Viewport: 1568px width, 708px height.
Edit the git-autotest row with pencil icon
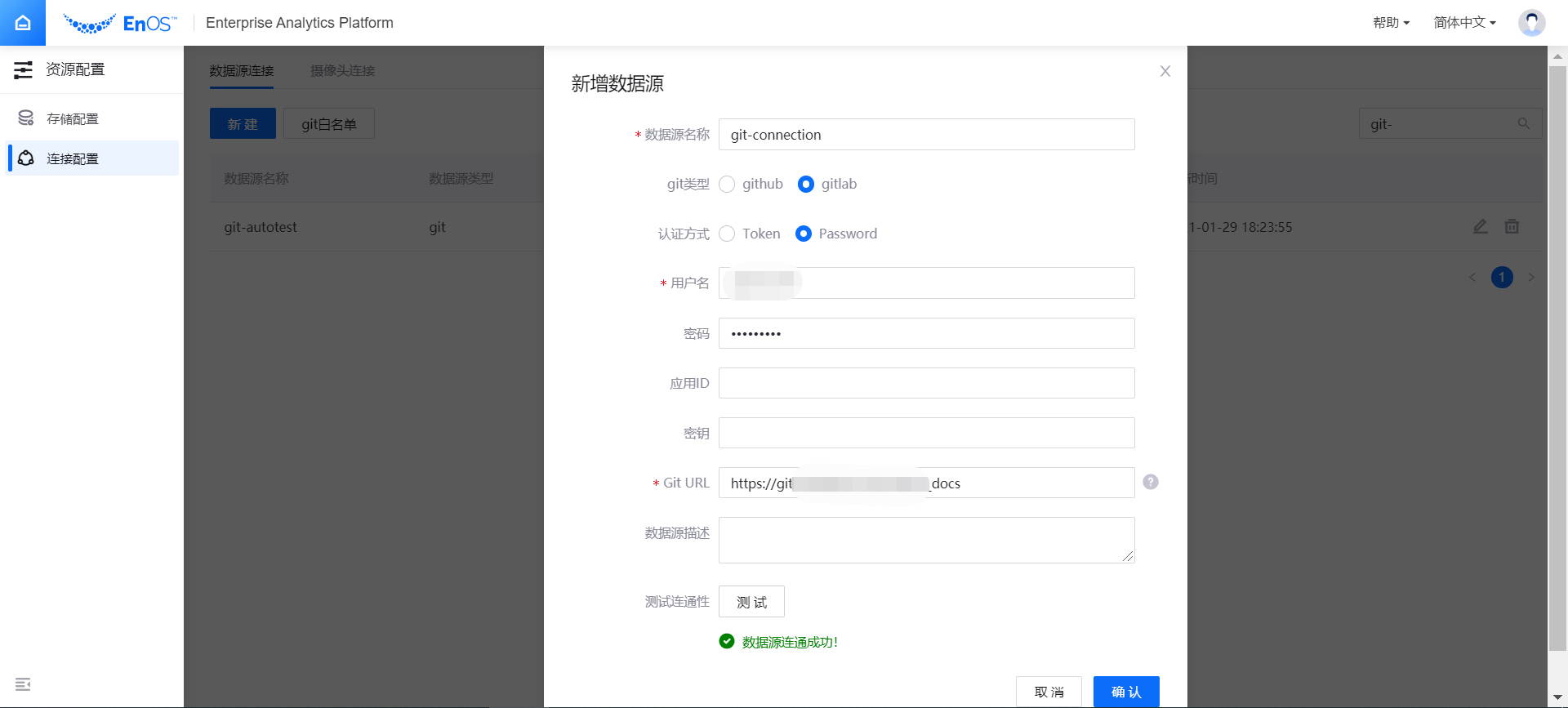(x=1481, y=226)
